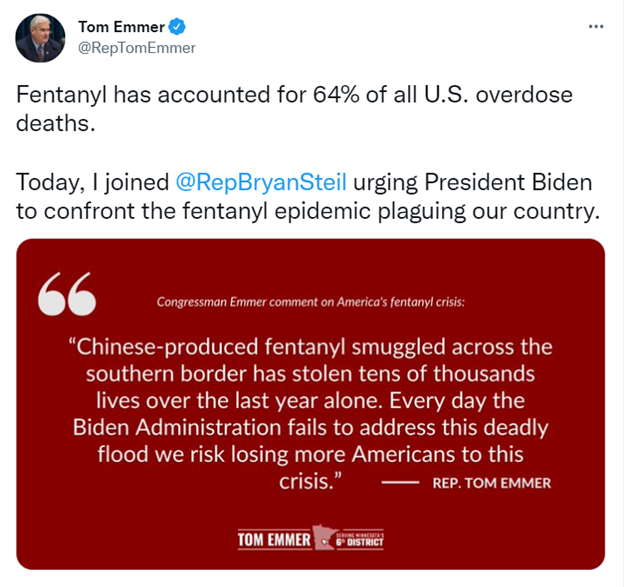The image size is (624, 587).
Task: Click the "REP. TOM EMMER" attribution
Action: (492, 483)
